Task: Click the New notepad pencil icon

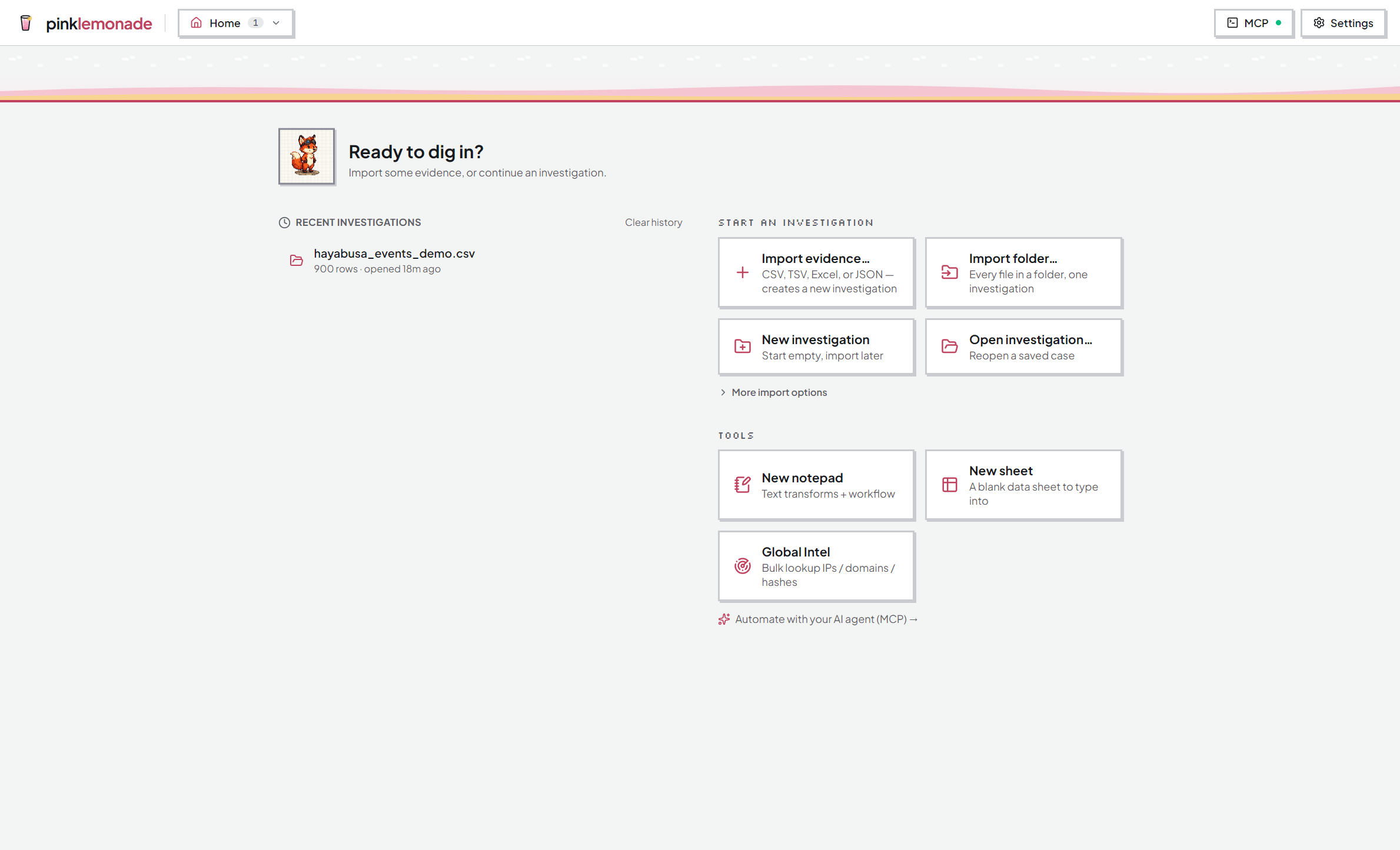Action: tap(743, 485)
